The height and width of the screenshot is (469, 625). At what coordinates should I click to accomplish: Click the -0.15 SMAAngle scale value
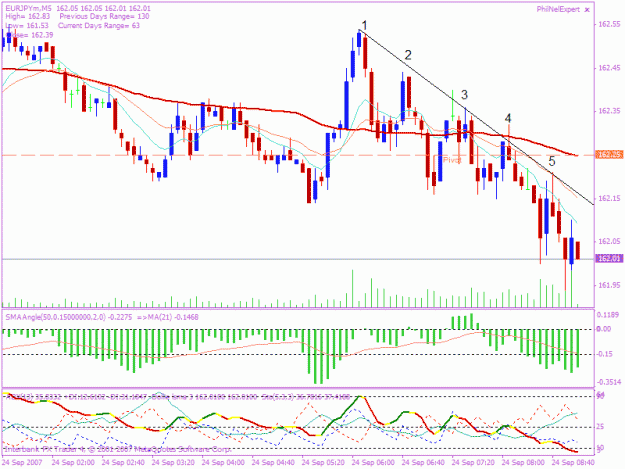point(605,354)
